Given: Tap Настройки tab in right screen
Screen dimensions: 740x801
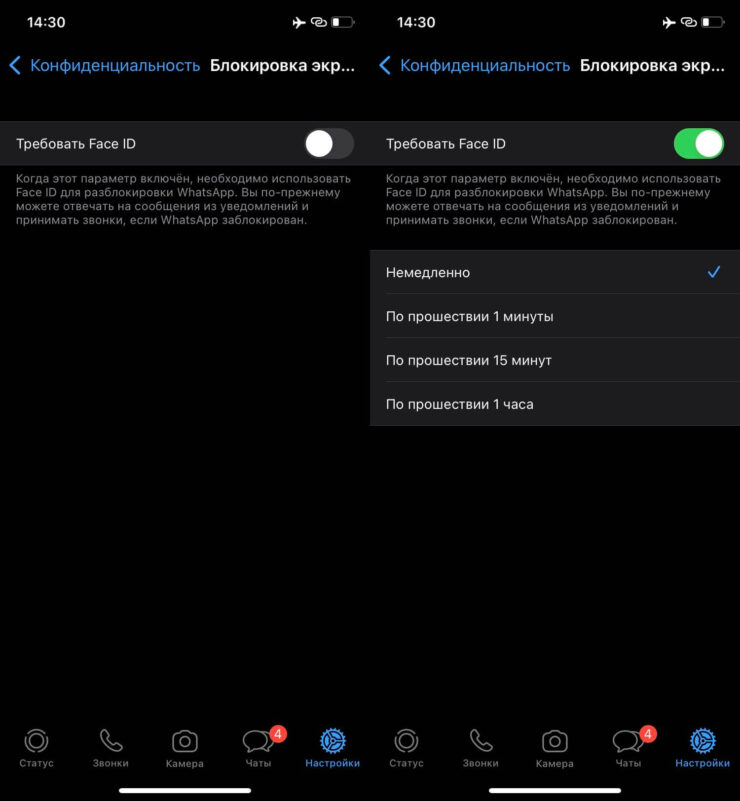Looking at the screenshot, I should point(703,748).
